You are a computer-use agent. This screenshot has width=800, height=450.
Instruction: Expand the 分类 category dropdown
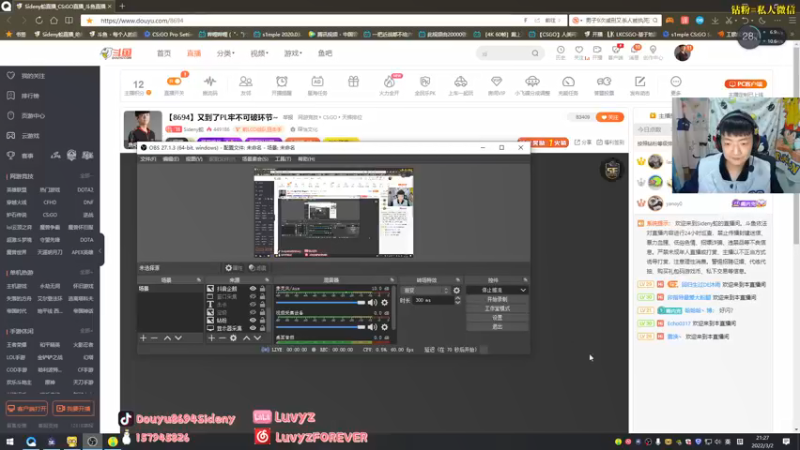[x=226, y=53]
